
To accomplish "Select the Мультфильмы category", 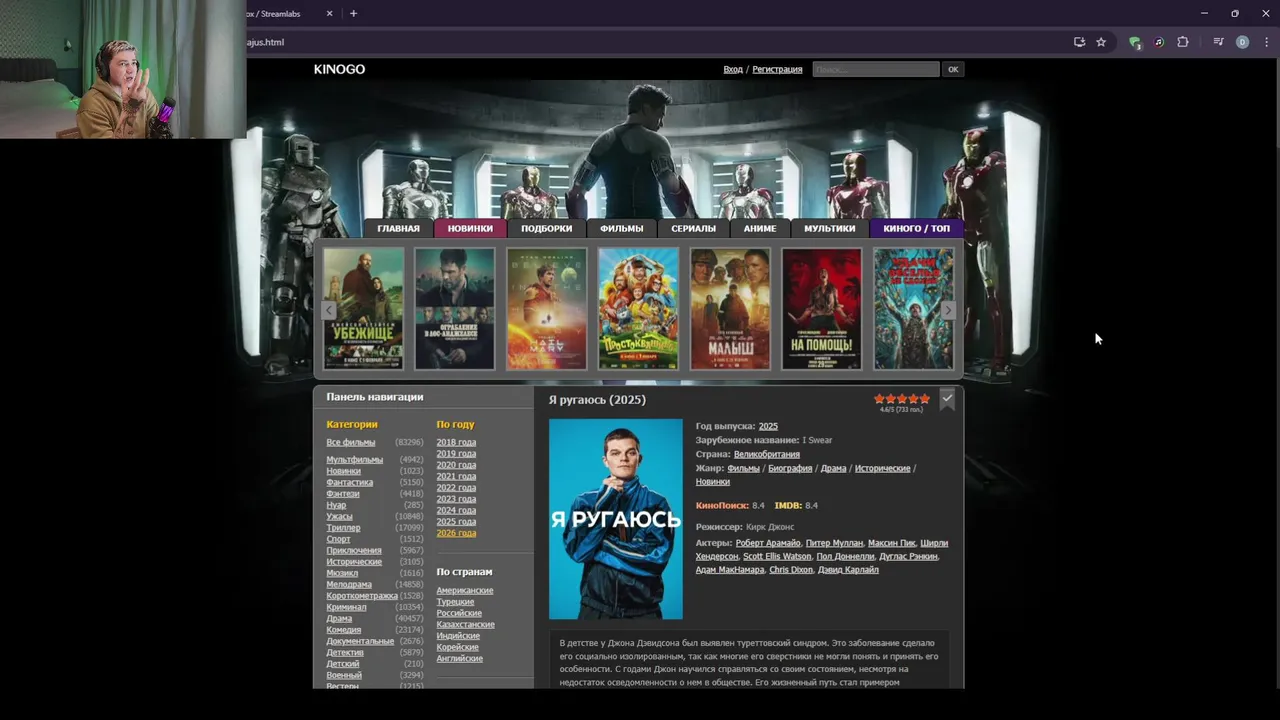I will click(x=354, y=460).
